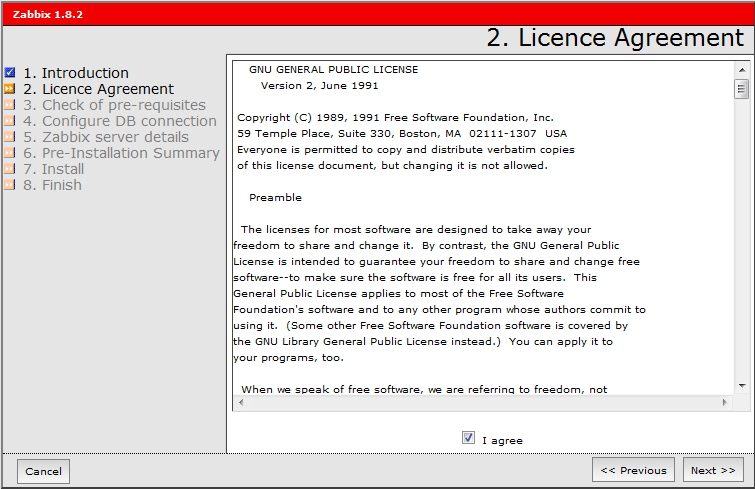
Task: Click the licence scroll up arrow
Action: pyautogui.click(x=741, y=71)
